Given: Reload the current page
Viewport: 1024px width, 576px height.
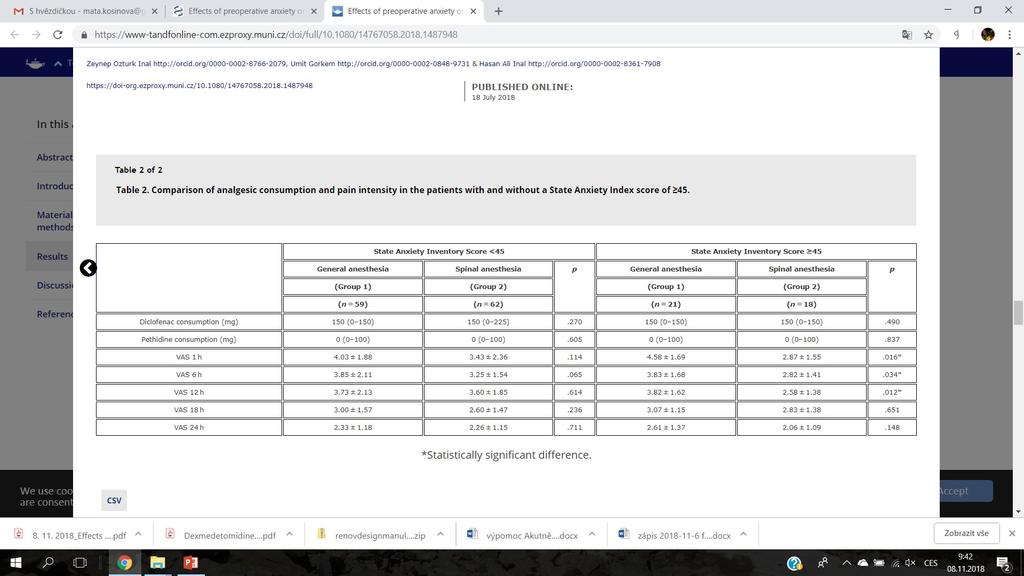Looking at the screenshot, I should [x=57, y=35].
